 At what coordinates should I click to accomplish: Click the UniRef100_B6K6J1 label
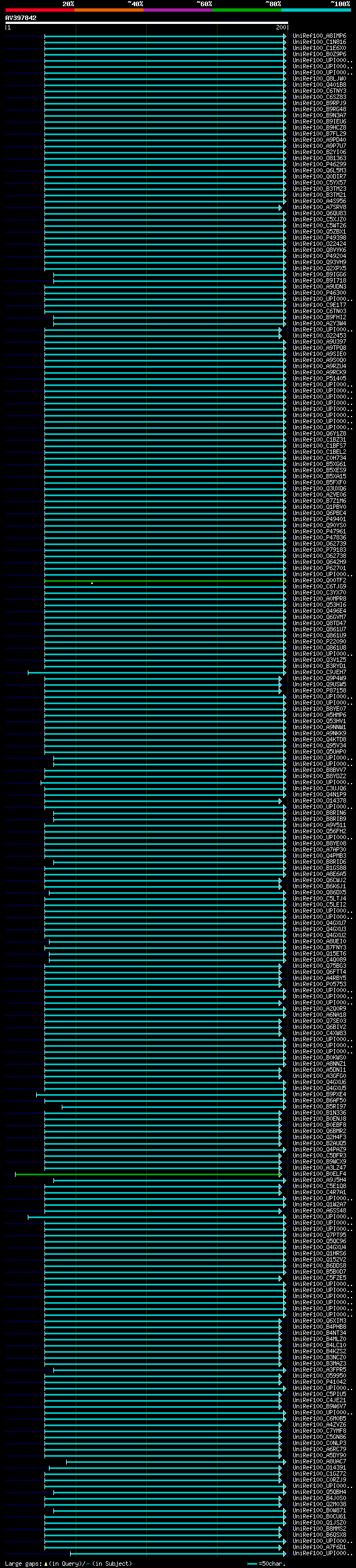(x=319, y=886)
